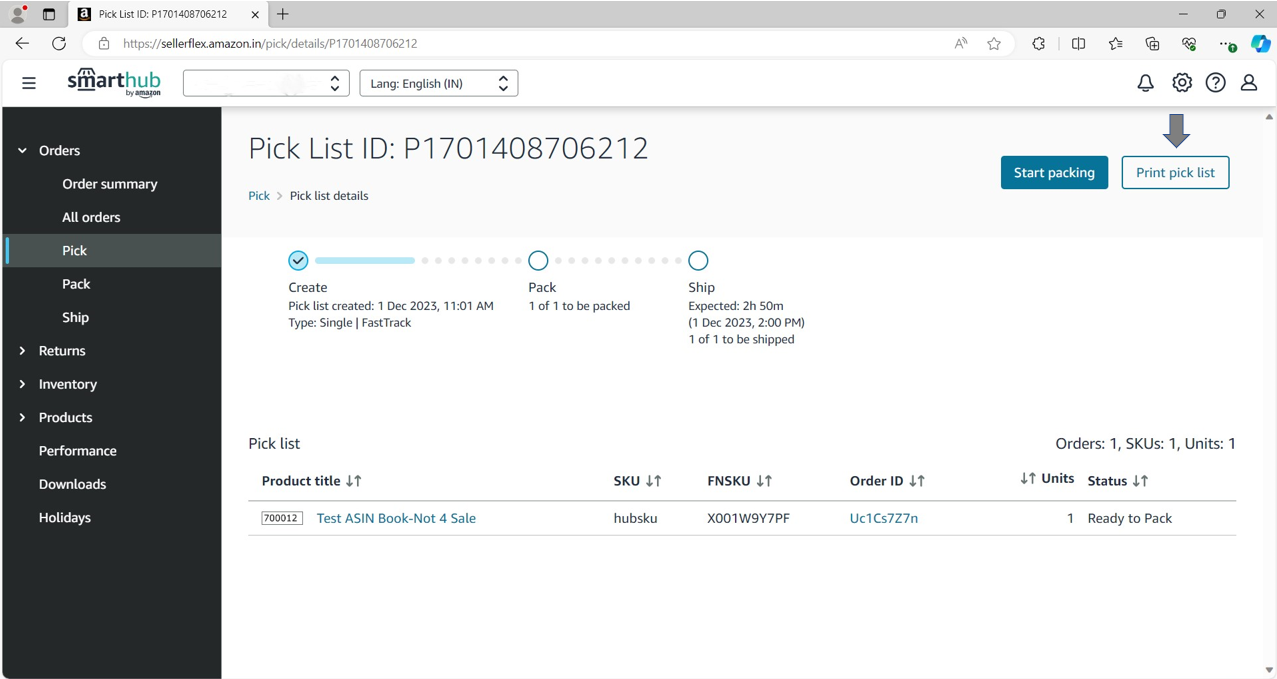
Task: View site information lock icon
Action: pos(103,43)
